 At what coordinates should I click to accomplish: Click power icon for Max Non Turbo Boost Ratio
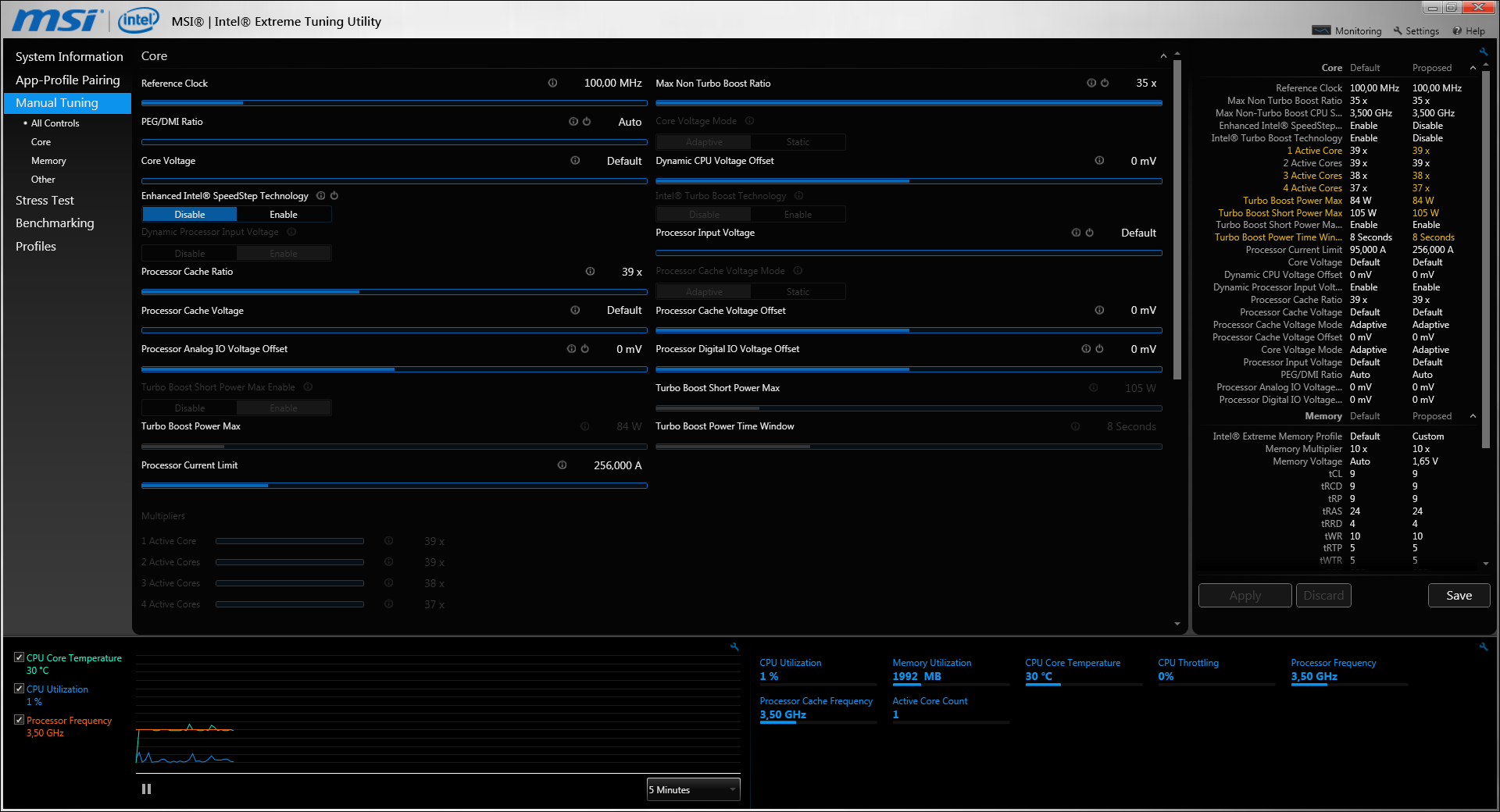1105,83
